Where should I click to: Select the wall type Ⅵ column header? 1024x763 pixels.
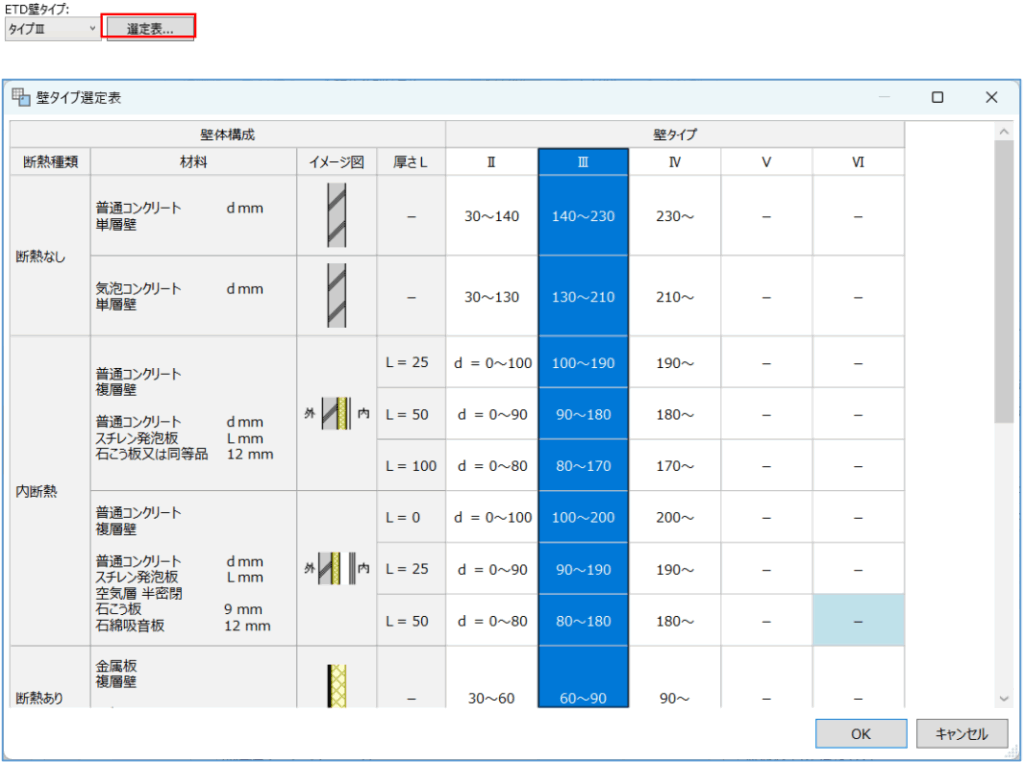click(x=858, y=162)
